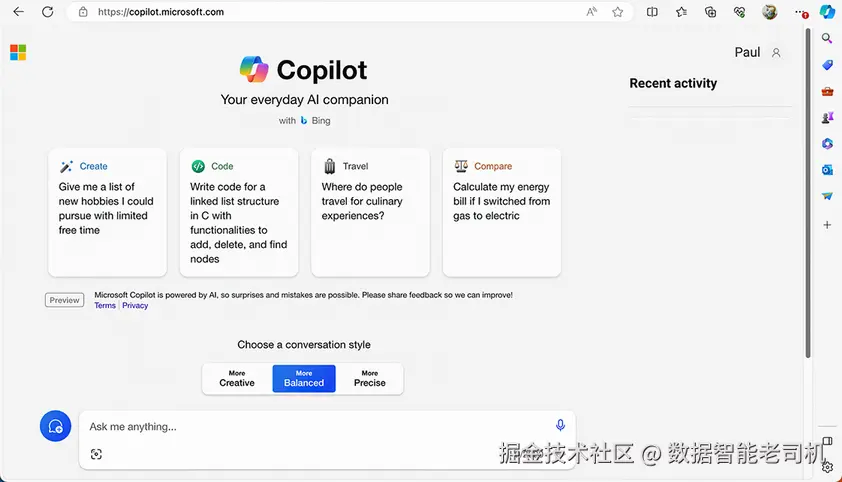Image resolution: width=842 pixels, height=482 pixels.
Task: Open the Shopping tag icon in sidebar
Action: tap(827, 65)
